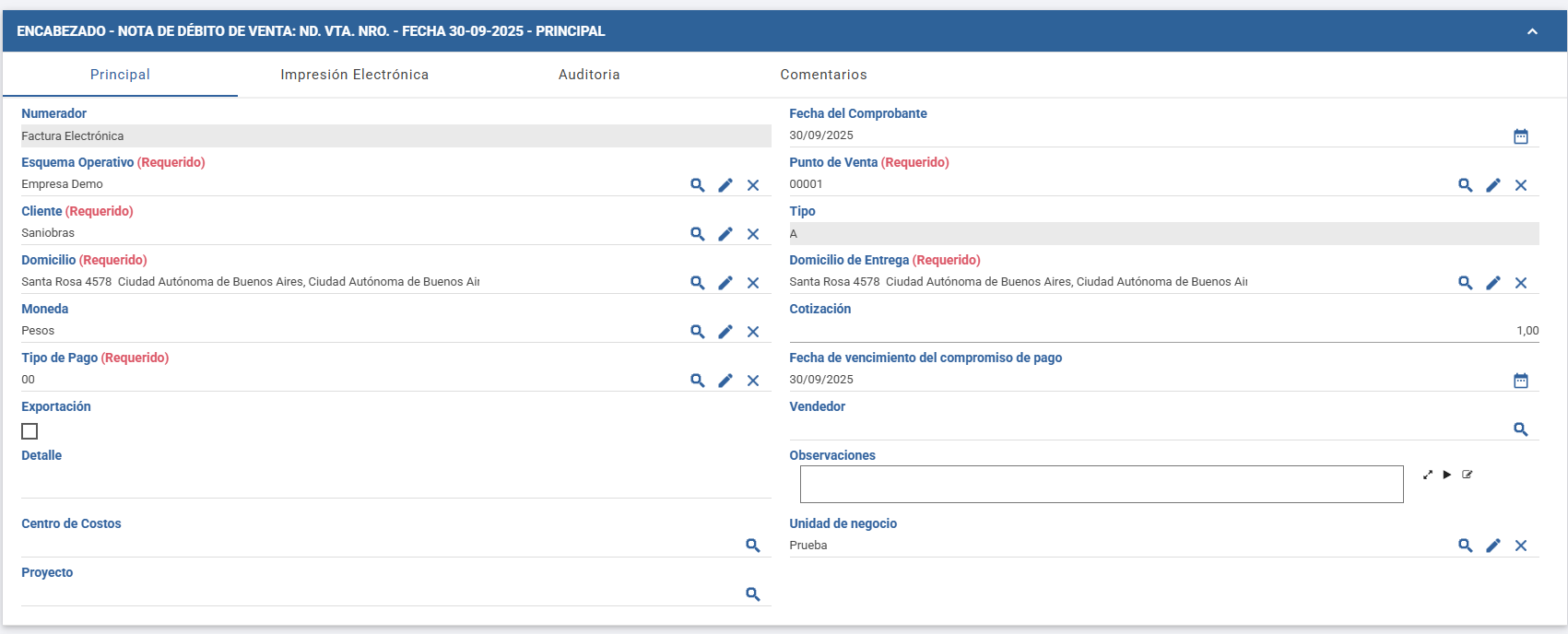Collapse the Encabezado panel
The width and height of the screenshot is (1568, 634).
[1532, 31]
